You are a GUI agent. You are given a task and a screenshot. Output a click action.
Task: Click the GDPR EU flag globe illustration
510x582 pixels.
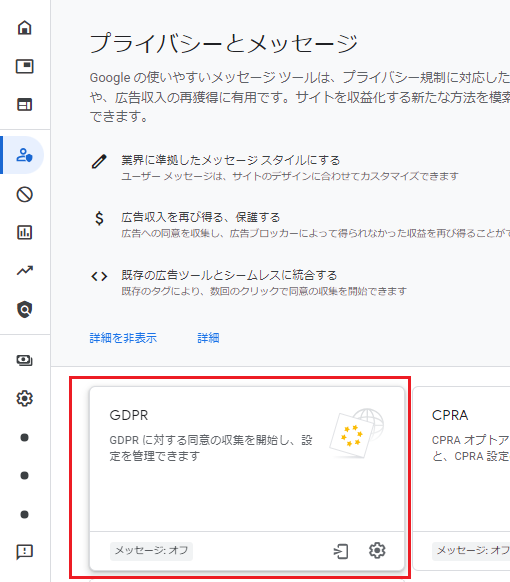pos(357,433)
